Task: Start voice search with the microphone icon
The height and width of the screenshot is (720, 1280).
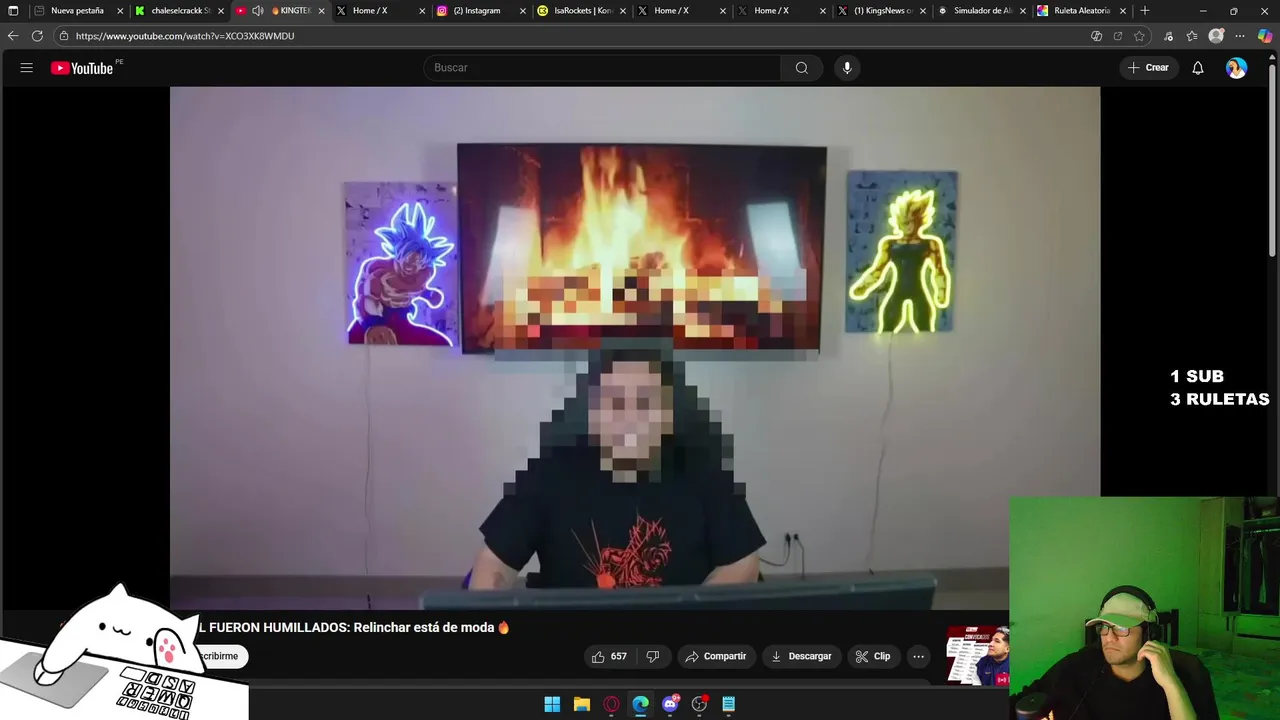Action: pyautogui.click(x=847, y=68)
